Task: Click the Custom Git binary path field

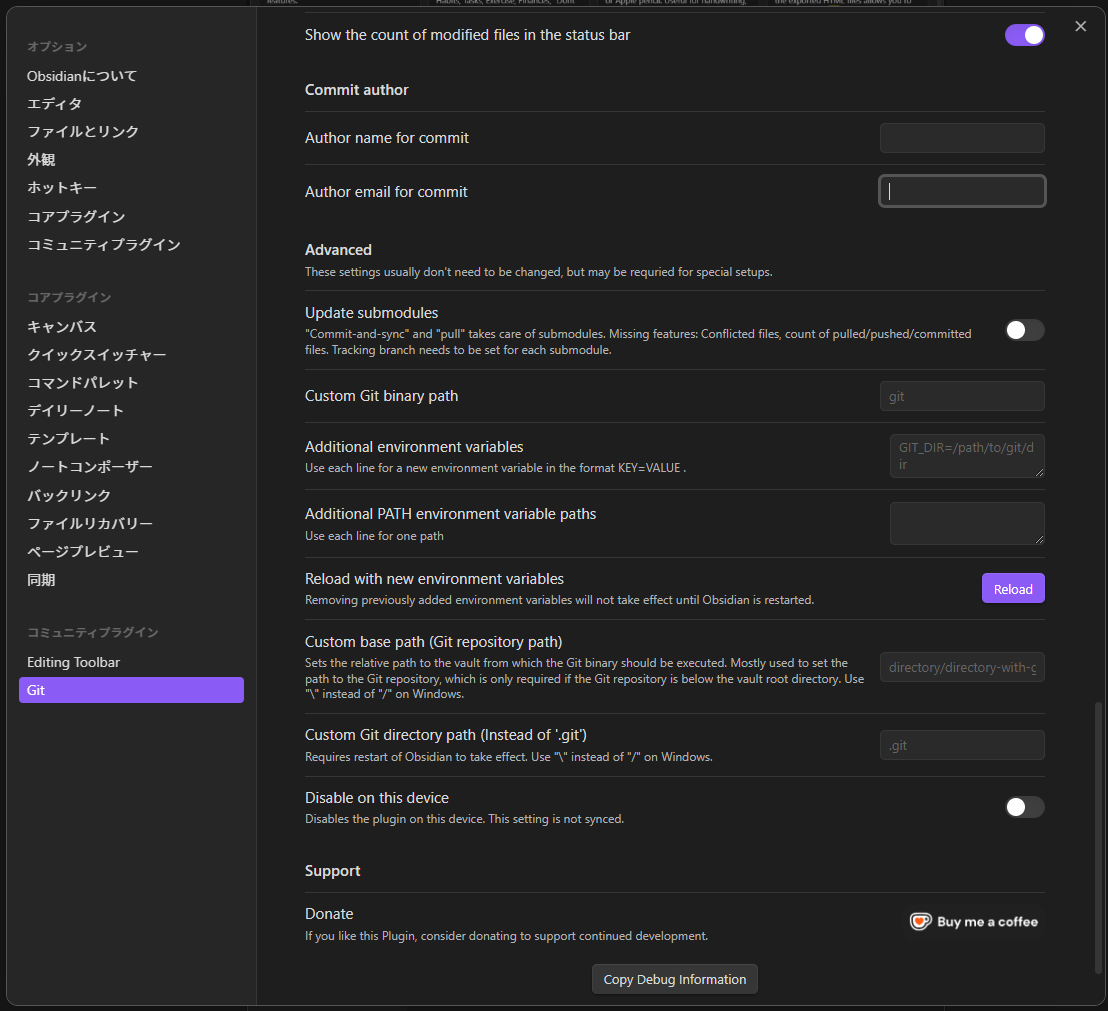Action: coord(961,396)
